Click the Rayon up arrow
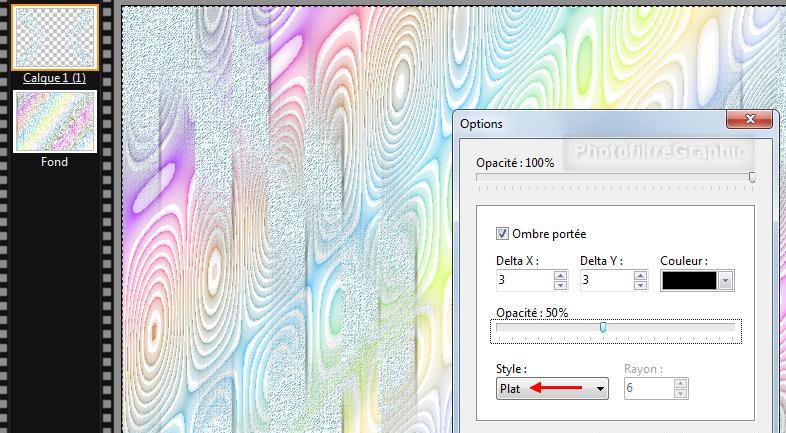This screenshot has height=433, width=786. point(681,383)
